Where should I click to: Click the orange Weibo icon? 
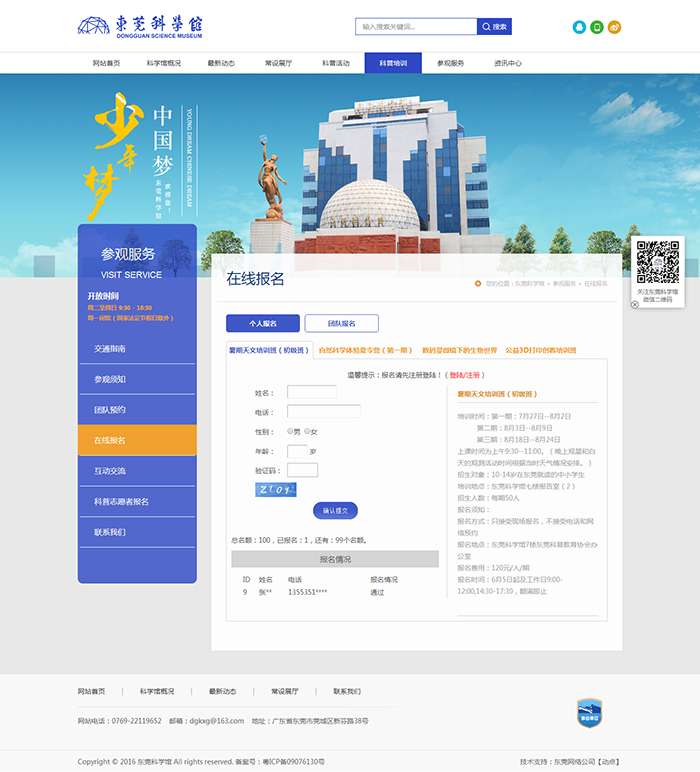click(614, 27)
